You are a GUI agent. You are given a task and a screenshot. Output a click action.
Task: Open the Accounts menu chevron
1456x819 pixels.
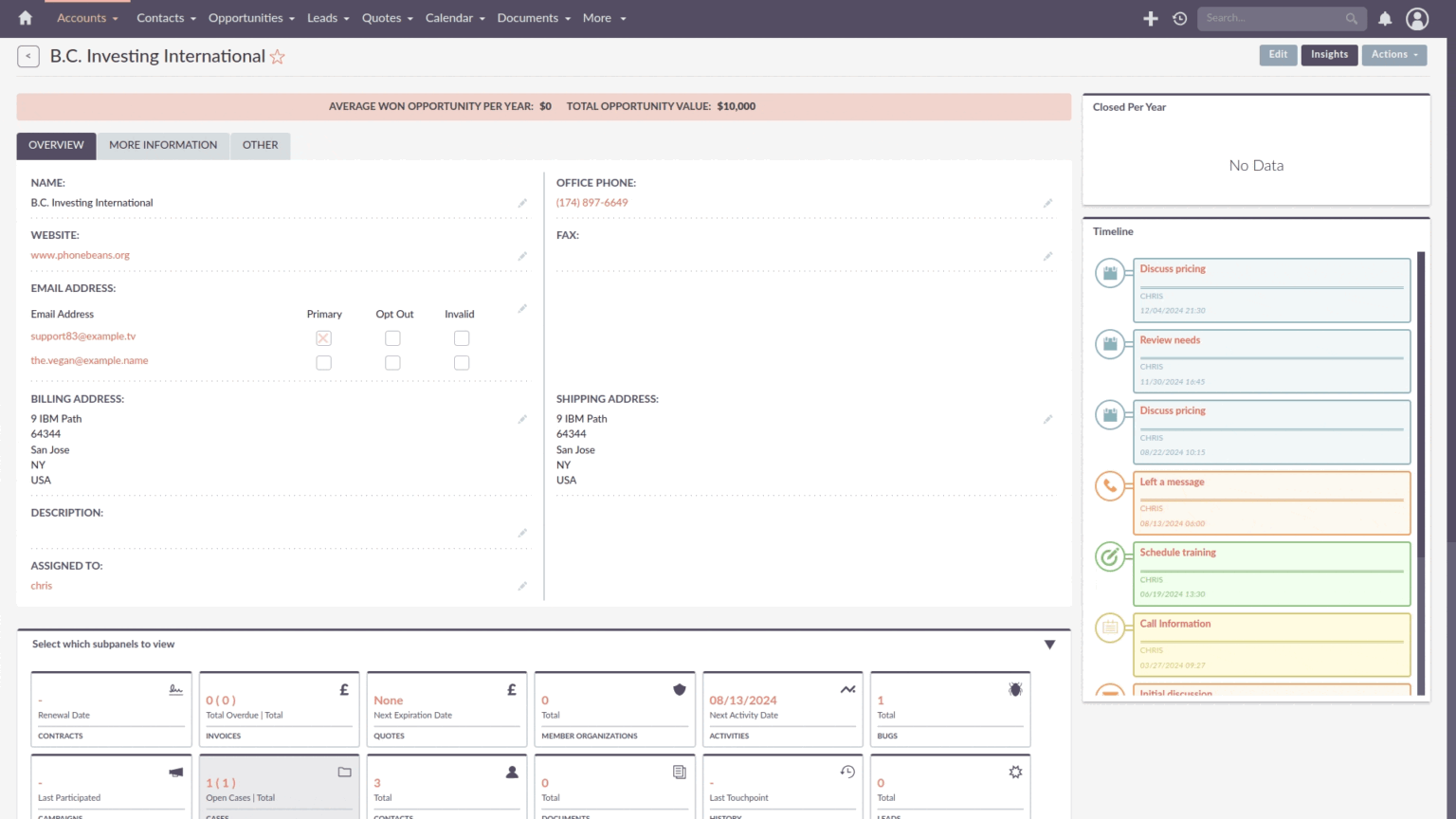117,18
